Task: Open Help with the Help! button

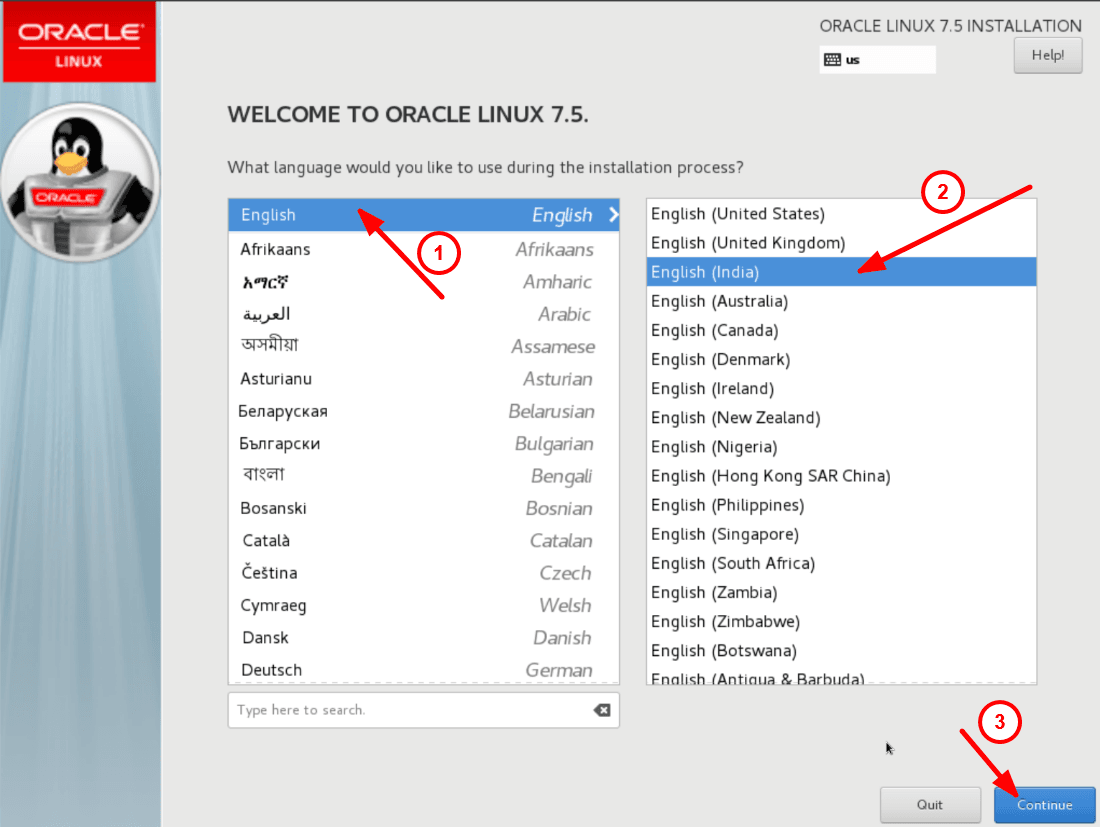Action: (x=1047, y=55)
